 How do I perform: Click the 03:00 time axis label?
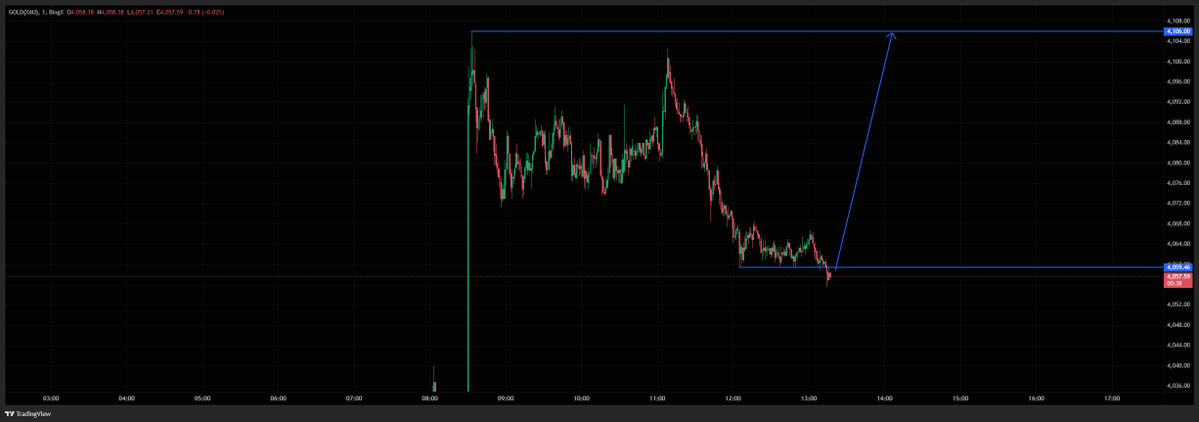coord(50,398)
